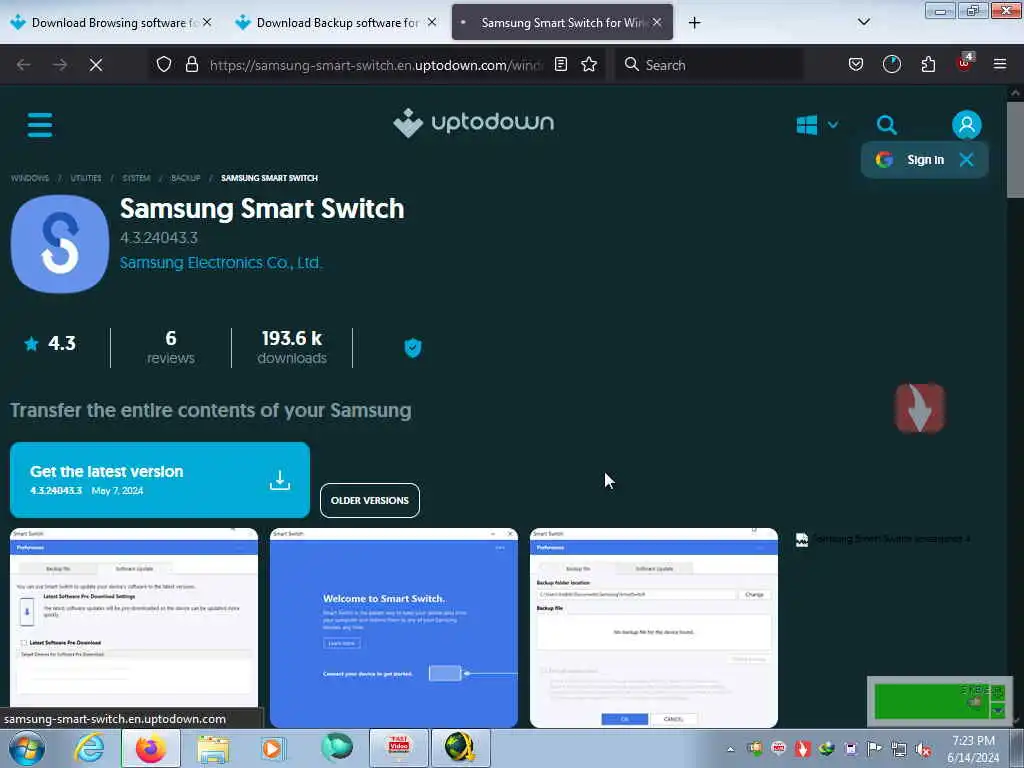This screenshot has width=1024, height=768.
Task: Open the circular progress toolbar icon
Action: tap(891, 64)
